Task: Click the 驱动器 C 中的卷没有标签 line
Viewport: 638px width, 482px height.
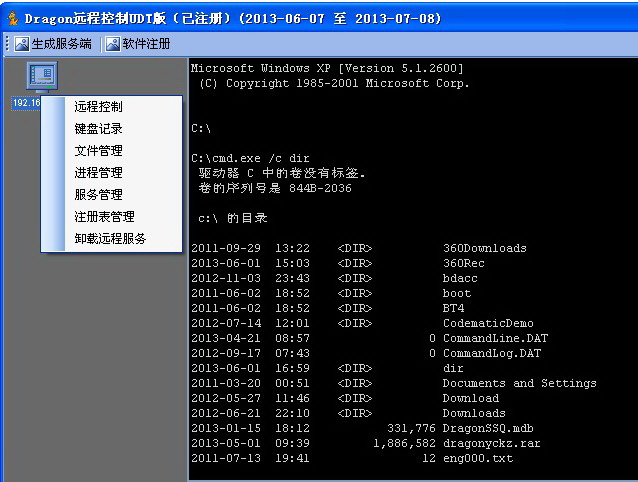Action: [x=282, y=173]
